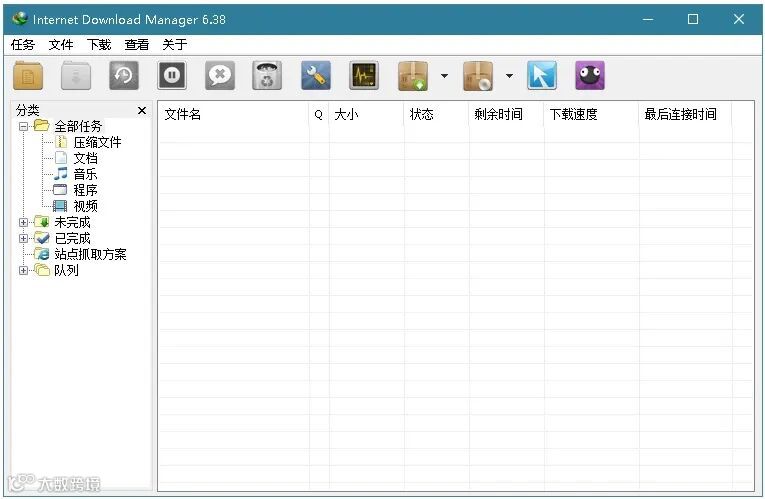Screen dimensions: 765x499
Task: Open the 任务 menu
Action: [22, 45]
